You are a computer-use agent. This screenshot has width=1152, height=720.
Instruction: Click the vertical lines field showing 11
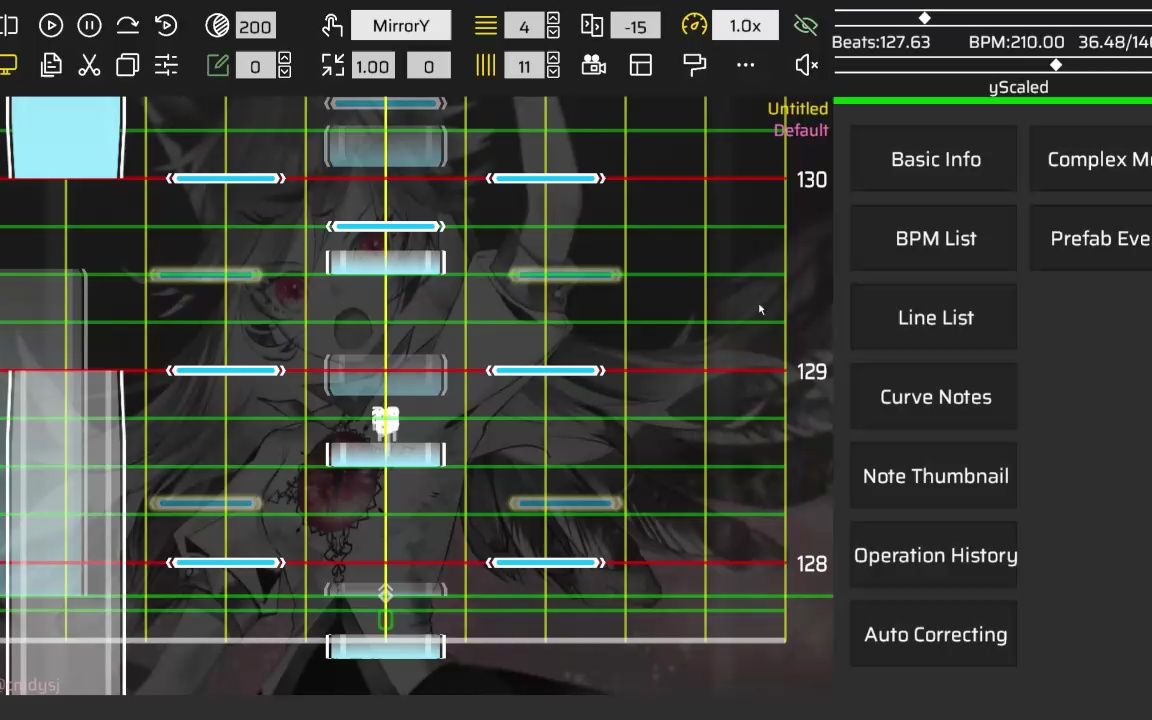524,66
